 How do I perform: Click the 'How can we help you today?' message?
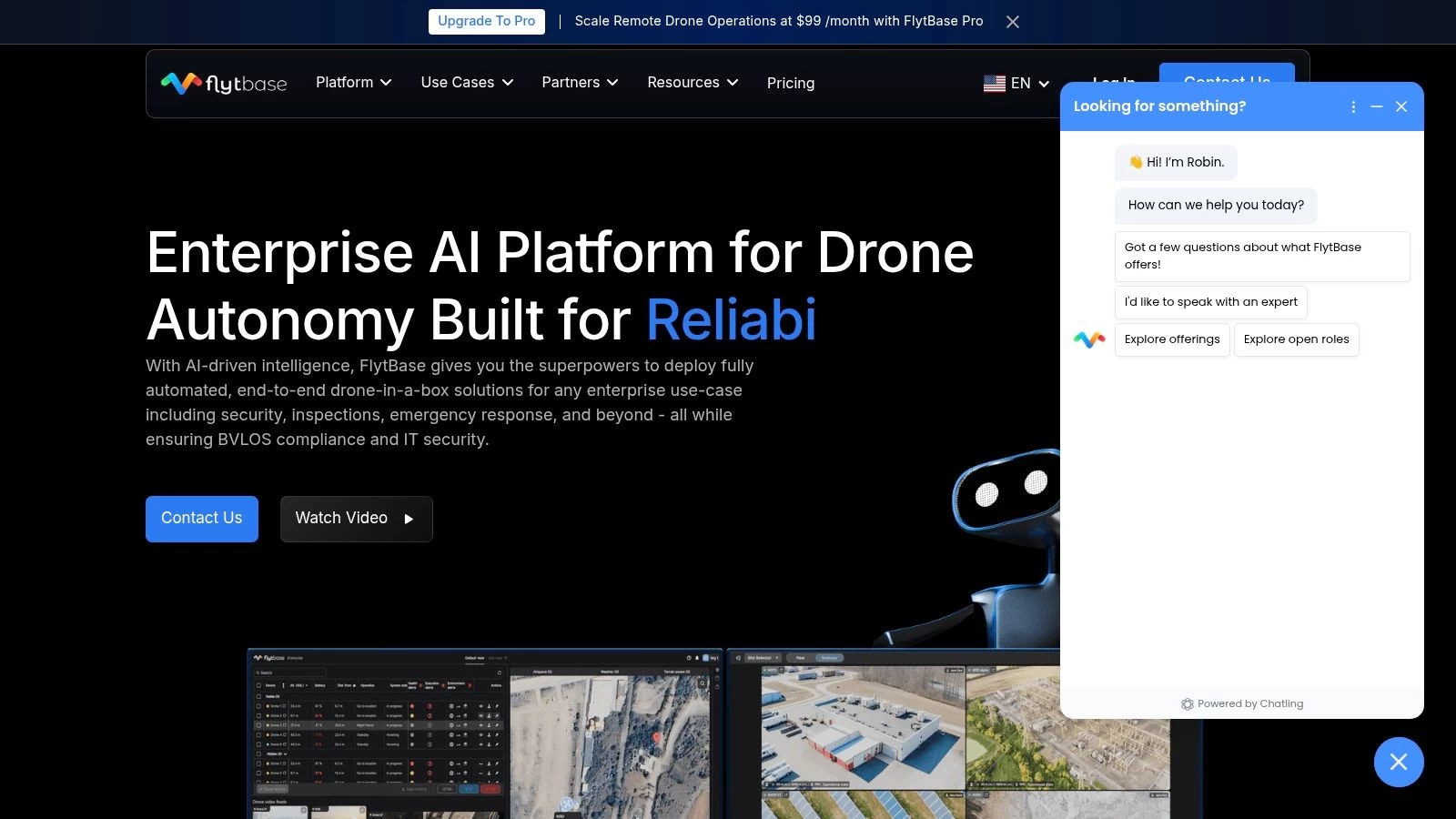click(x=1216, y=206)
